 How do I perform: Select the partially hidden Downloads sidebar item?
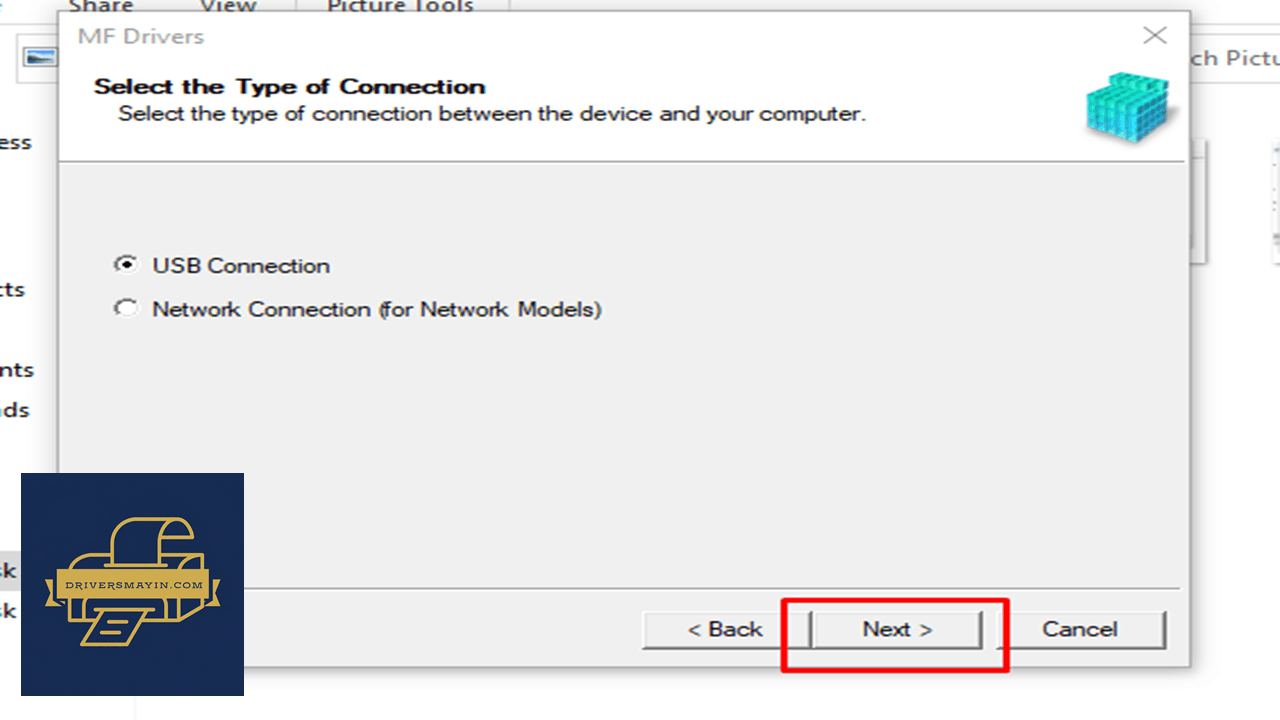15,410
